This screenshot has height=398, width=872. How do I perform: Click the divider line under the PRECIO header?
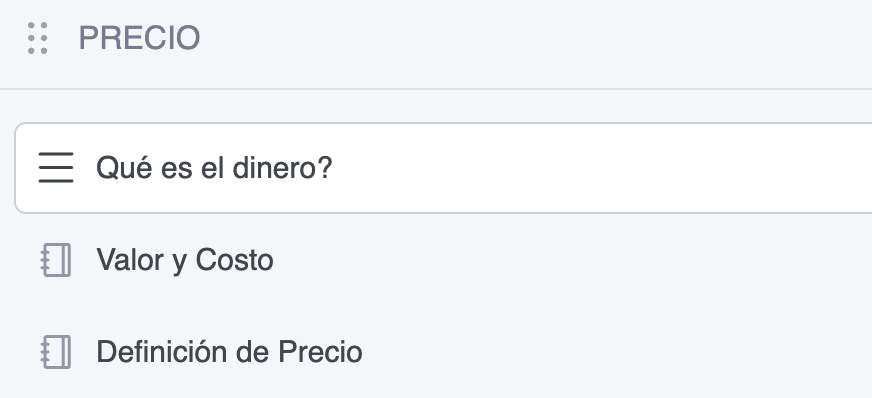[436, 89]
